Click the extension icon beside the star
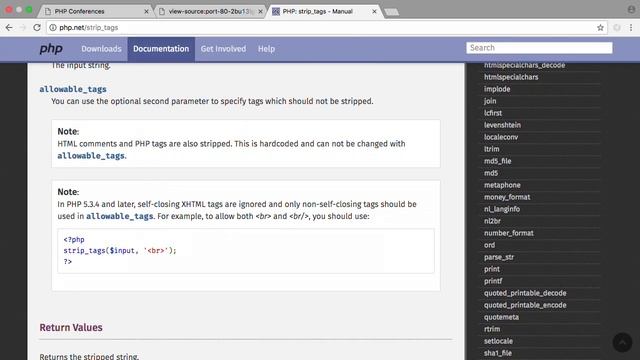The image size is (640, 360). pos(617,27)
